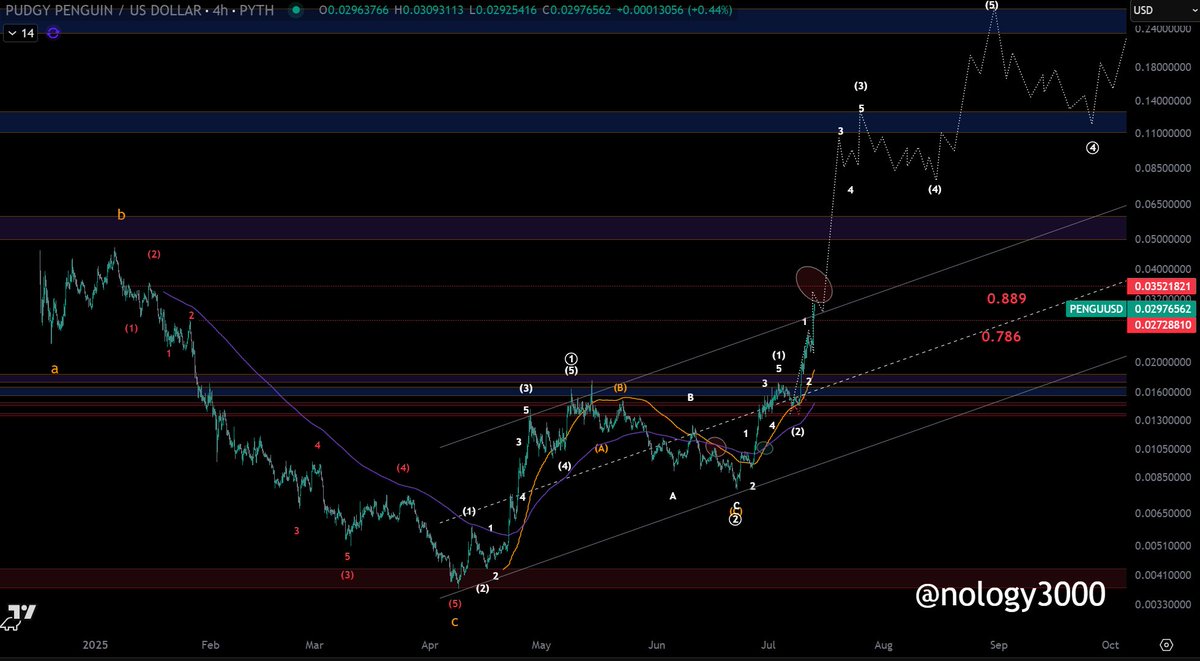Click the Low value 0.02925416
Viewport: 1200px width, 661px height.
[x=508, y=10]
